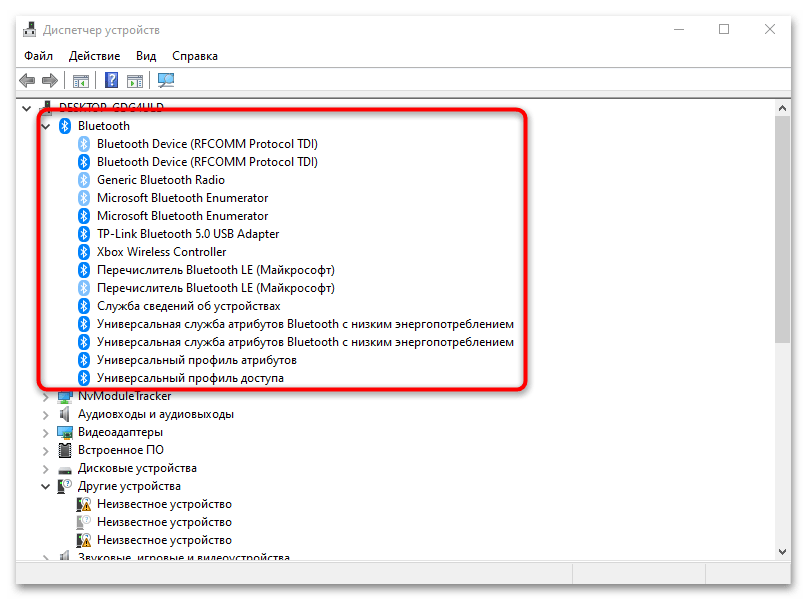The height and width of the screenshot is (600, 807).
Task: Open Help via the question mark icon
Action: pos(111,80)
